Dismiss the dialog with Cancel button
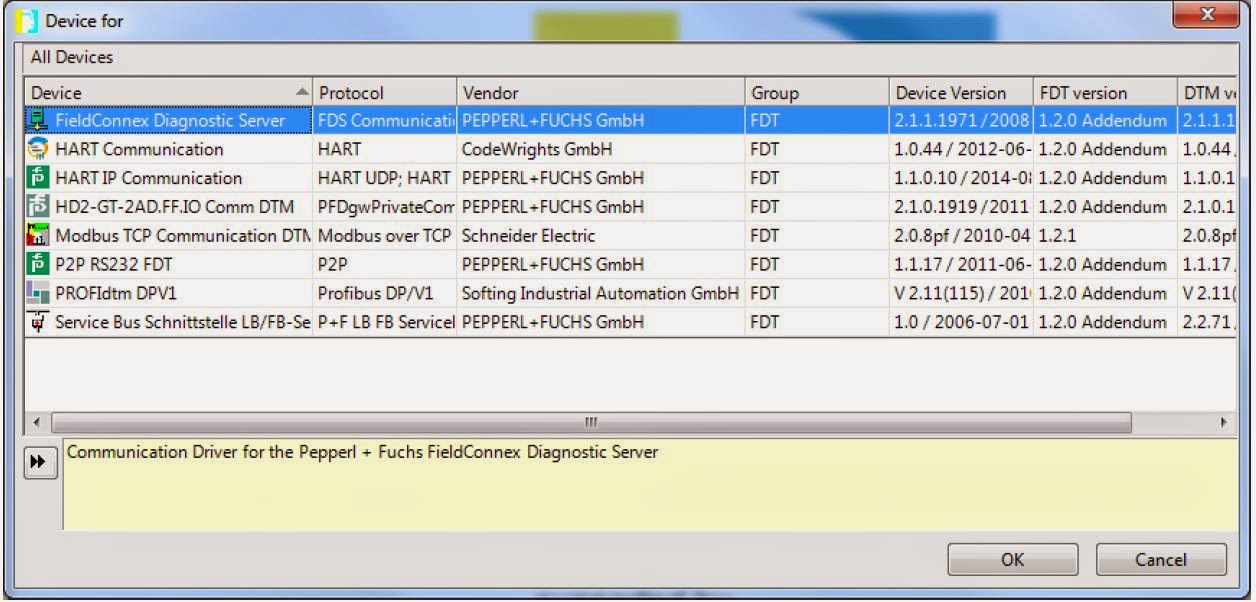Viewport: 1256px width, 602px height. tap(1161, 560)
